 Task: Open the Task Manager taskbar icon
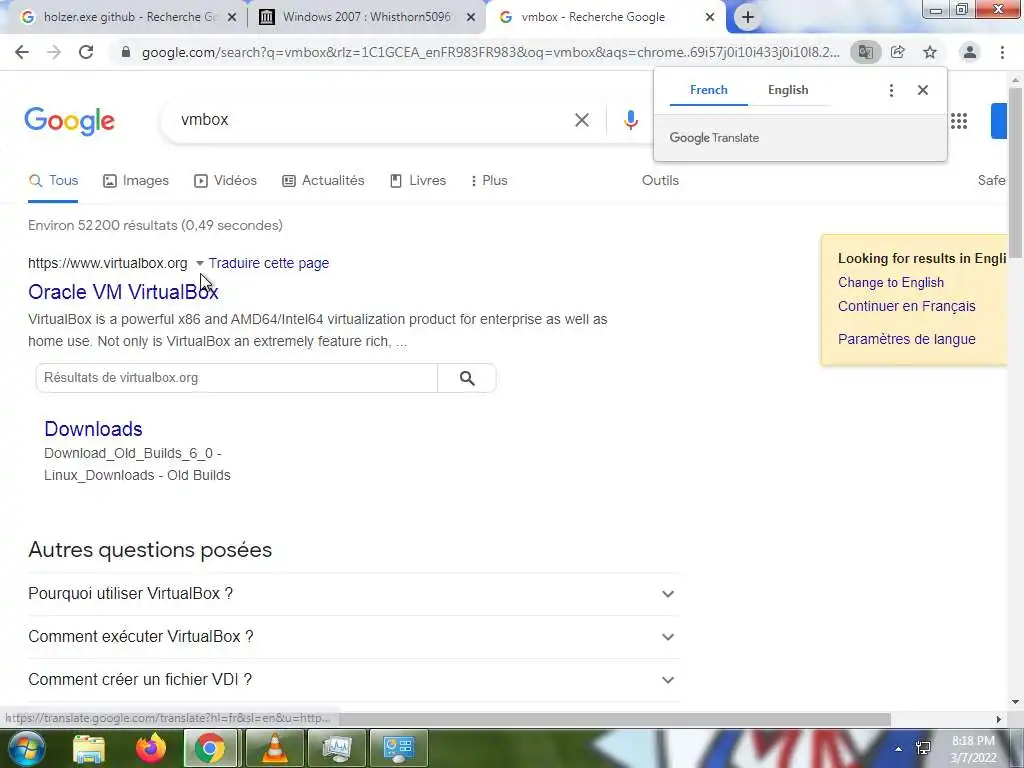(336, 748)
